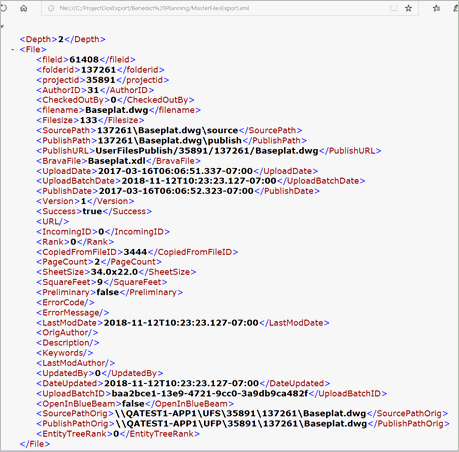Select SheetSize value 34.0x22.0
The width and height of the screenshot is (459, 452).
(114, 272)
